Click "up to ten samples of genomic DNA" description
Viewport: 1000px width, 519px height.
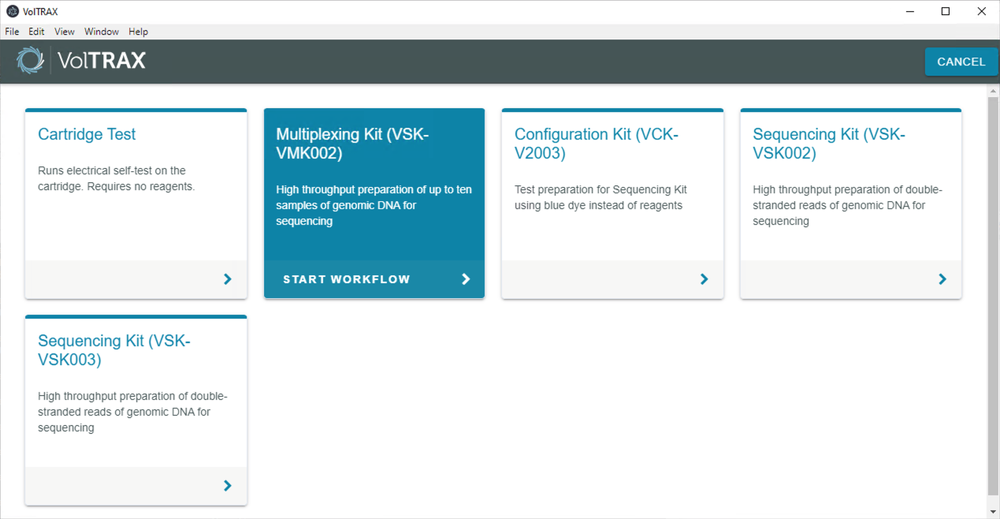click(x=374, y=205)
